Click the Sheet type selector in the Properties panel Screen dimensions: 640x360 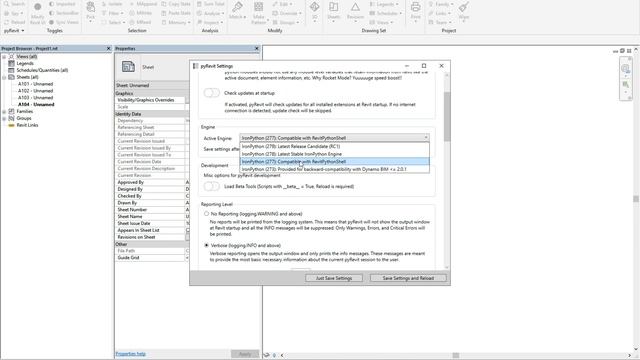[x=153, y=67]
